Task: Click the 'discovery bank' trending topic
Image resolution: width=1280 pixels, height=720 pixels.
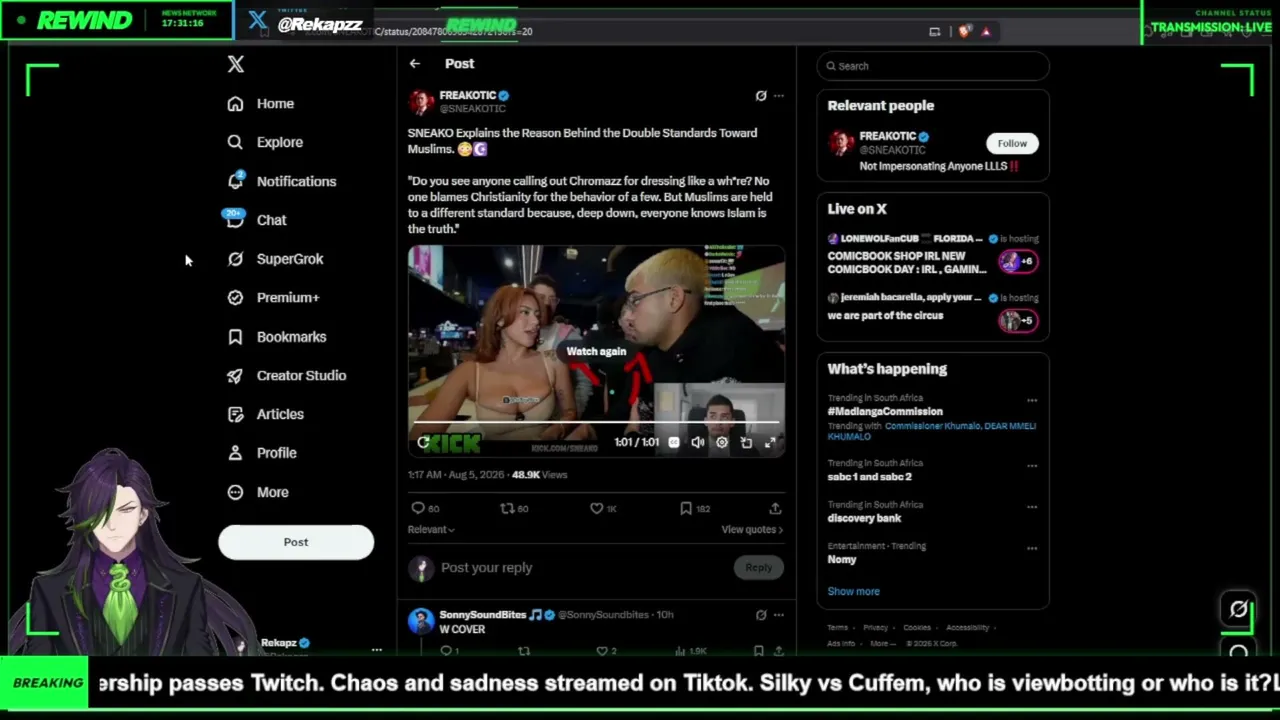Action: click(864, 518)
